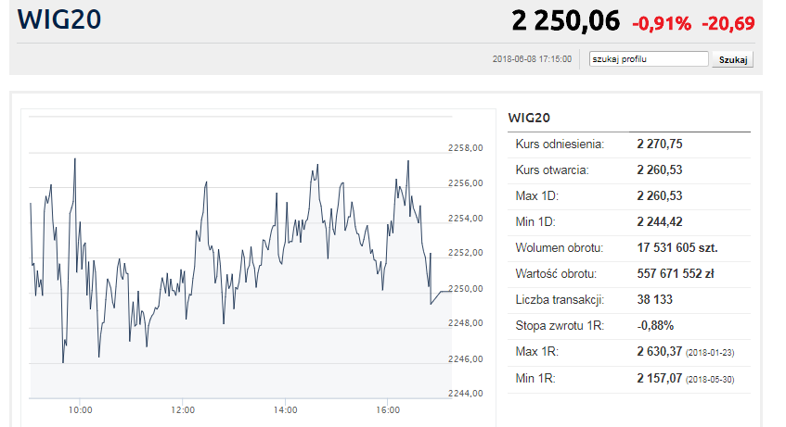Viewport: 786px width, 427px height.
Task: Click the Max 1D value 2 260,53
Action: (x=660, y=196)
